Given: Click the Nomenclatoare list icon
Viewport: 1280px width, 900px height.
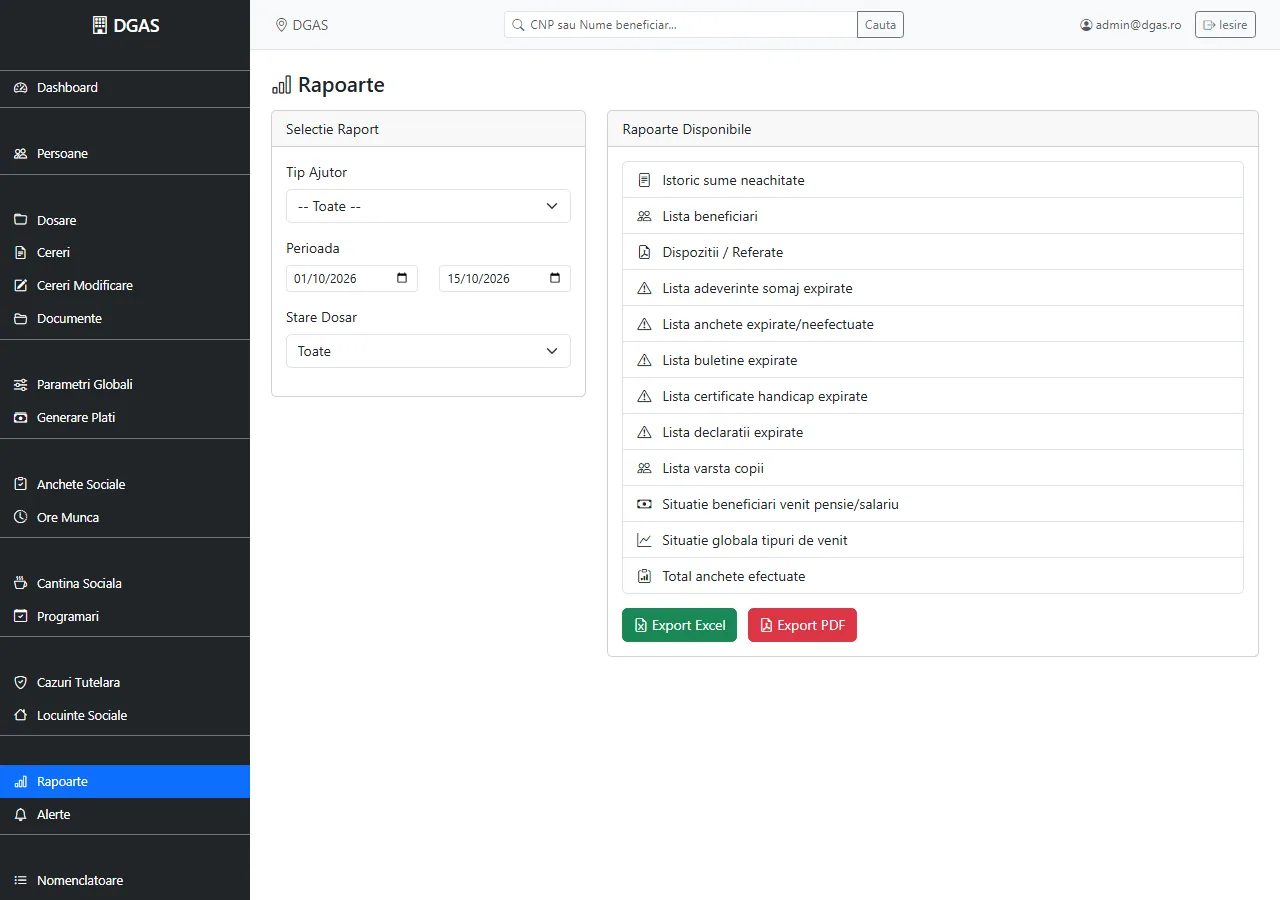Looking at the screenshot, I should (20, 881).
